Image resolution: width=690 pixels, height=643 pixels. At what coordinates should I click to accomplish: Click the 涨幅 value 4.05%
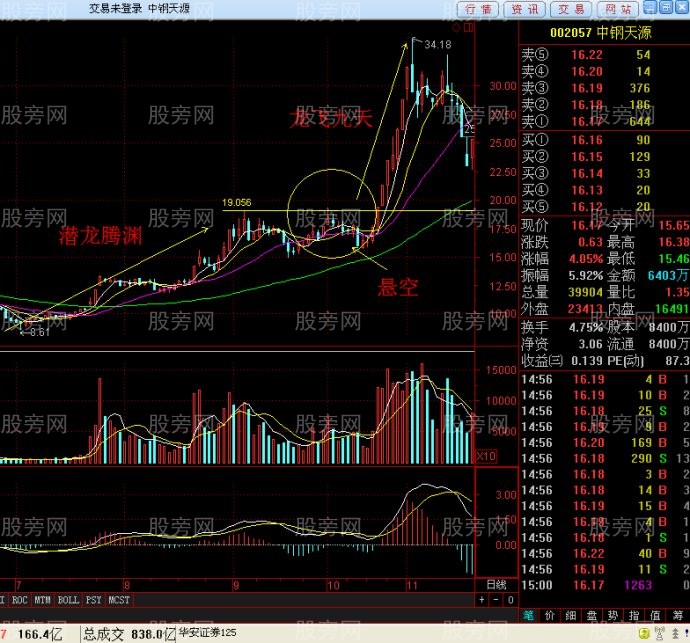coord(586,259)
